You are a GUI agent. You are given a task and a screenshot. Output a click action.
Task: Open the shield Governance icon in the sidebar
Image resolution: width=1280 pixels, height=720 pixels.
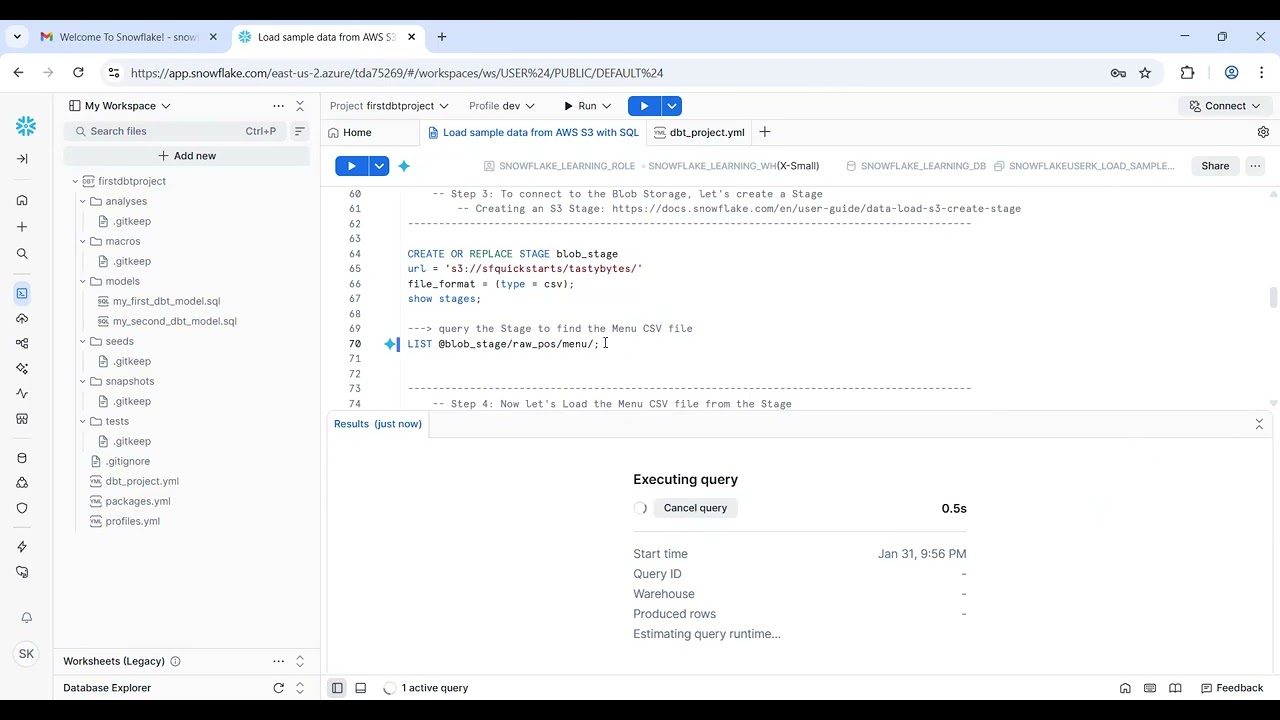point(22,483)
